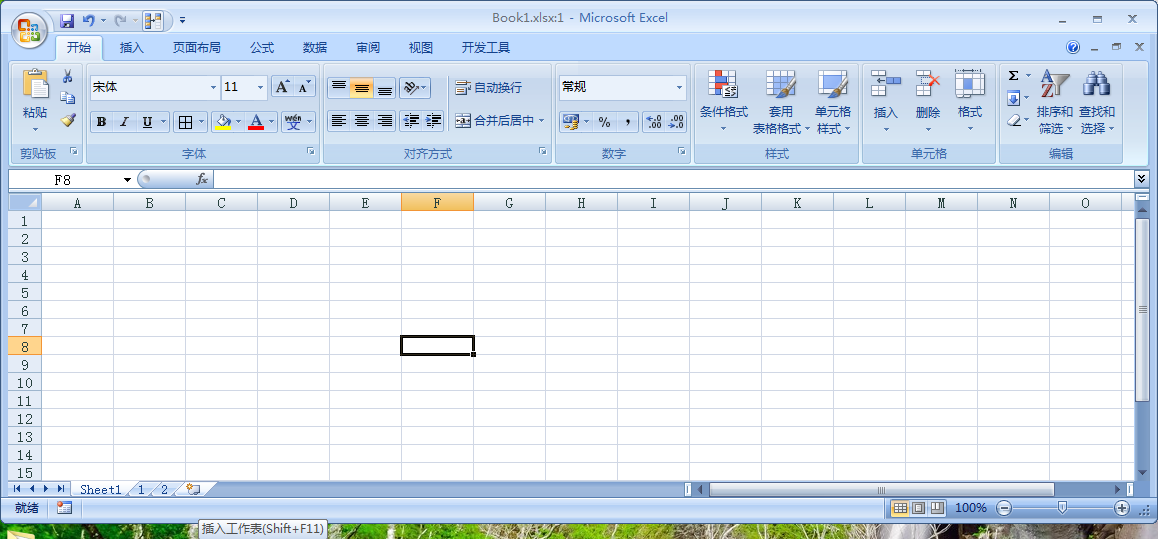Toggle Underline formatting
The image size is (1158, 539).
[x=147, y=122]
